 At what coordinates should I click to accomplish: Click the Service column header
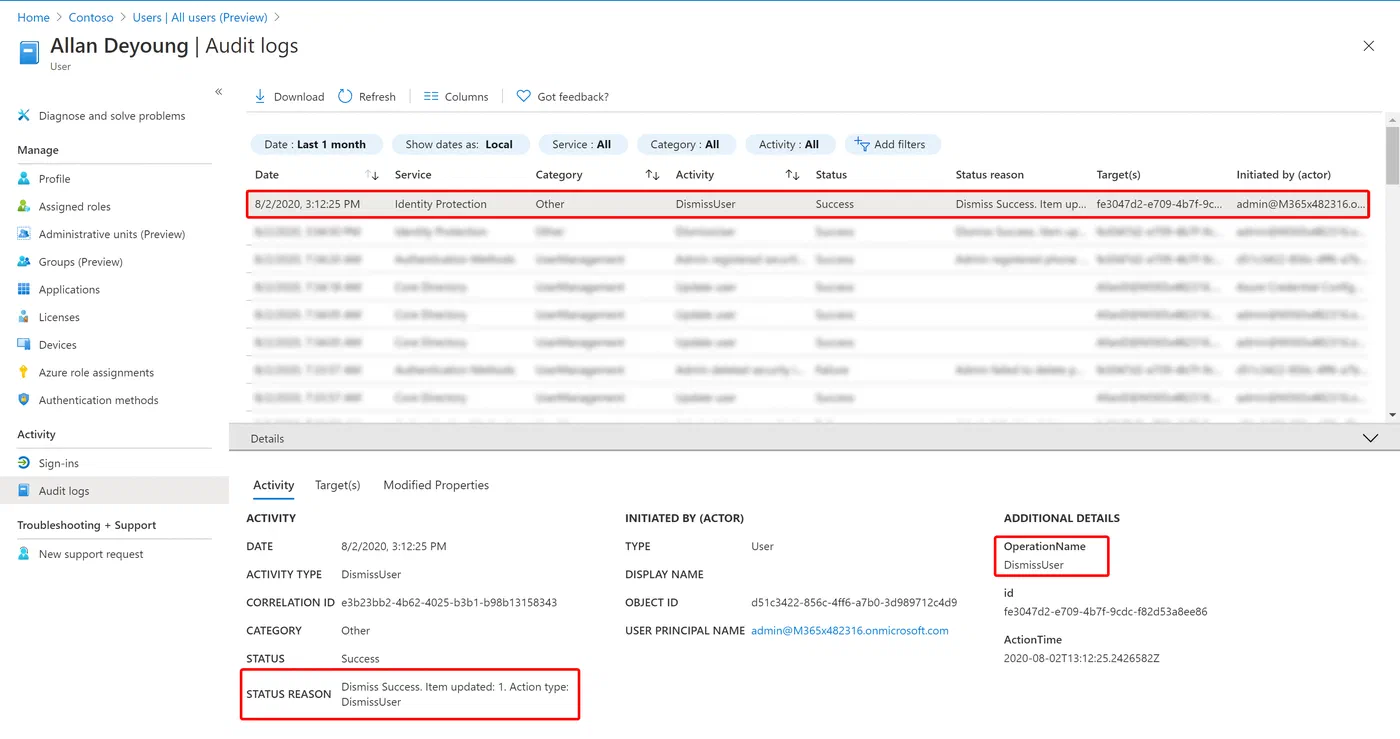coord(413,175)
